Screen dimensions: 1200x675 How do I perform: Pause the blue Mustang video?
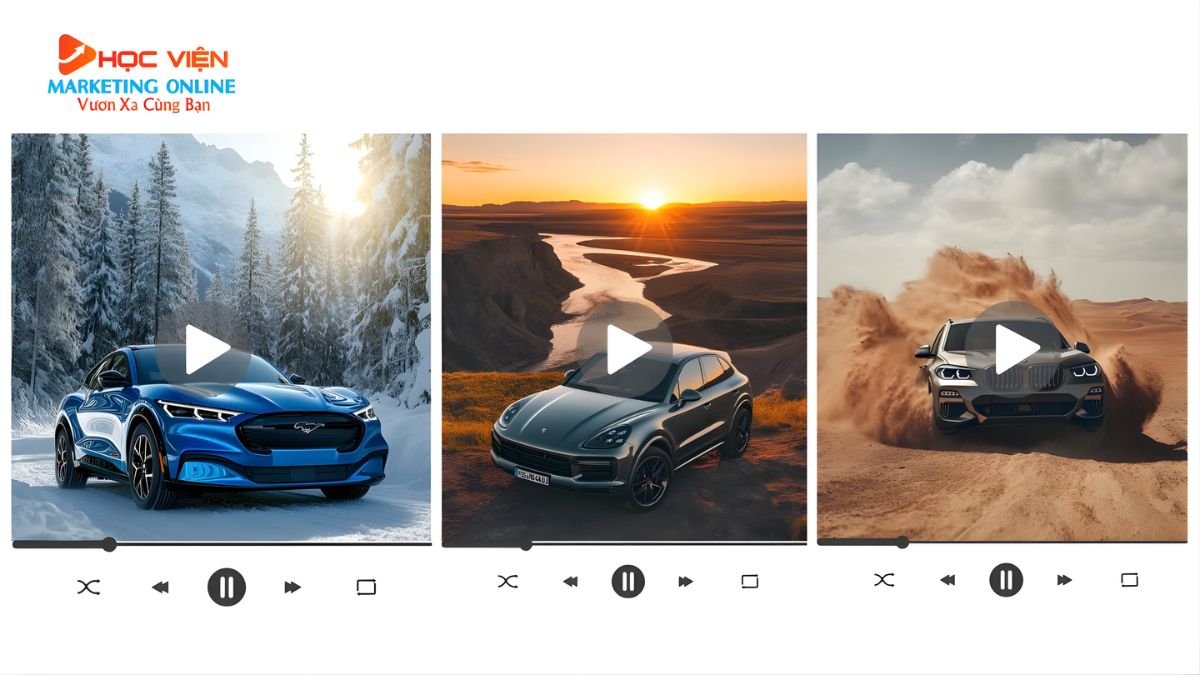click(227, 587)
